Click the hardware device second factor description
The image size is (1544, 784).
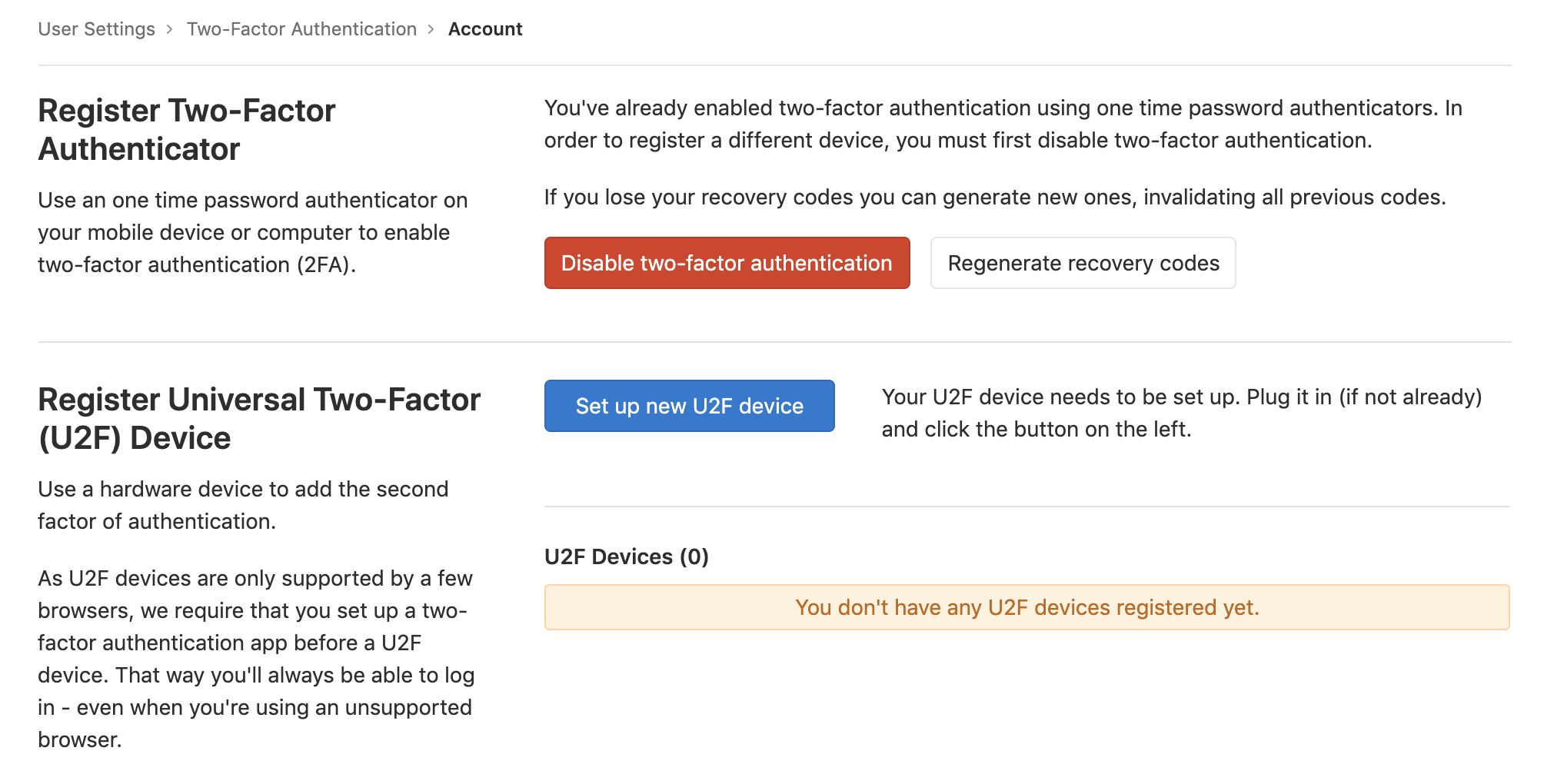(243, 505)
